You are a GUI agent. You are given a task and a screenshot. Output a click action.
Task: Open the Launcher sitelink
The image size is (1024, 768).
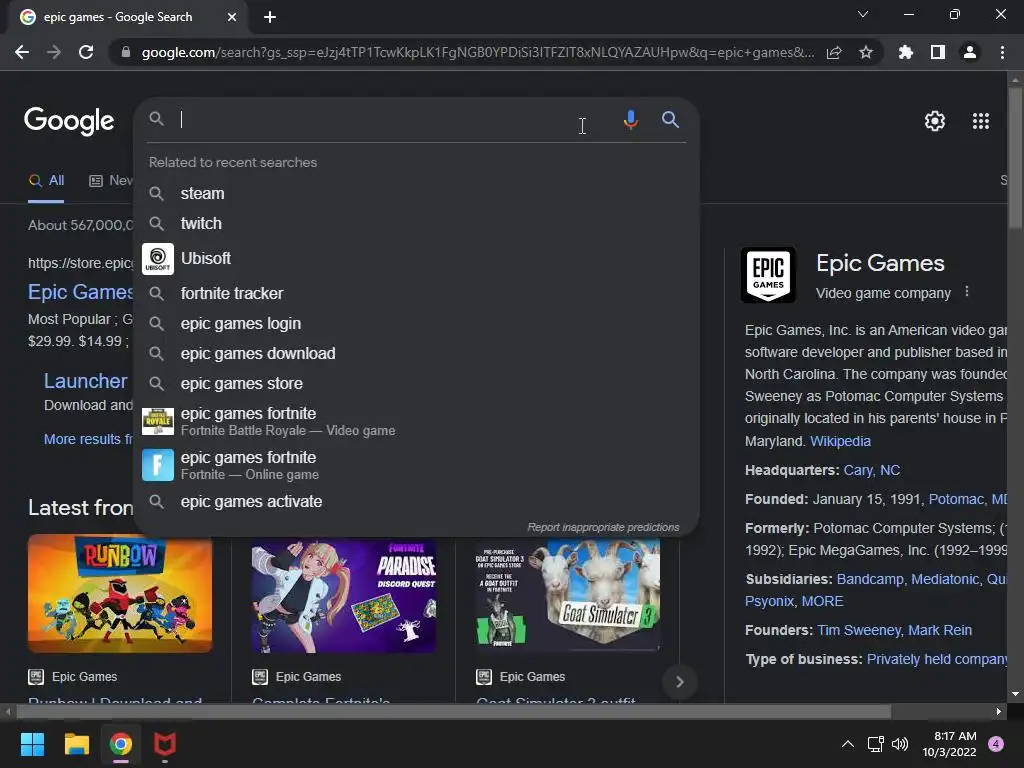pyautogui.click(x=86, y=381)
